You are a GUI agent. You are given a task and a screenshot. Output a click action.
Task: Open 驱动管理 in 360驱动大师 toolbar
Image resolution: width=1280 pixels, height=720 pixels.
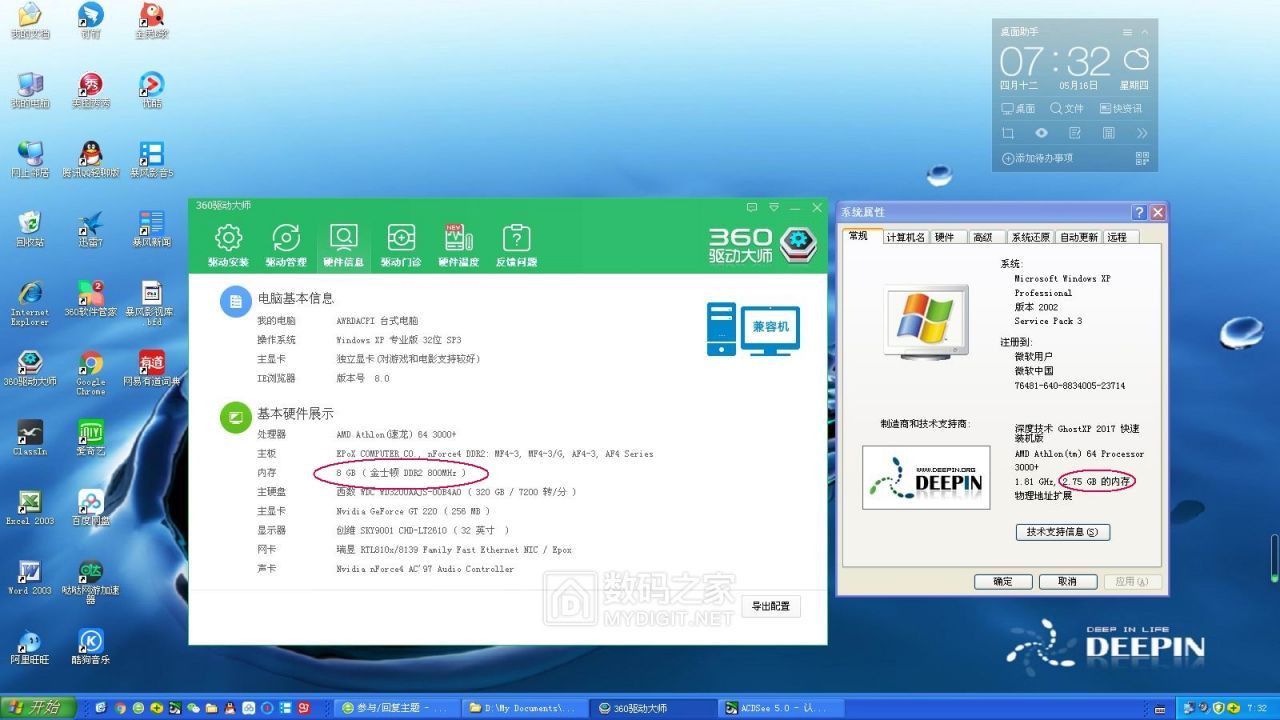point(286,245)
